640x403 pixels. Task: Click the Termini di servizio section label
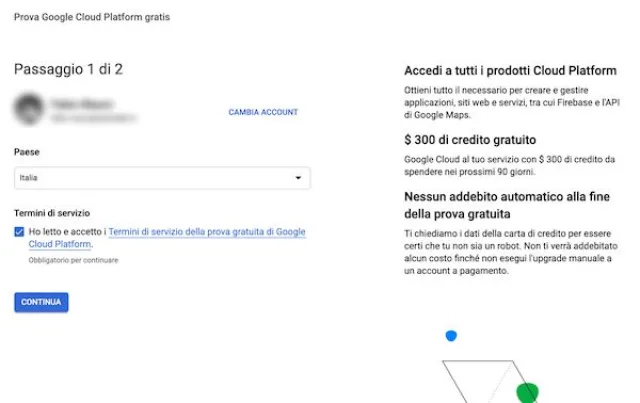coord(52,213)
